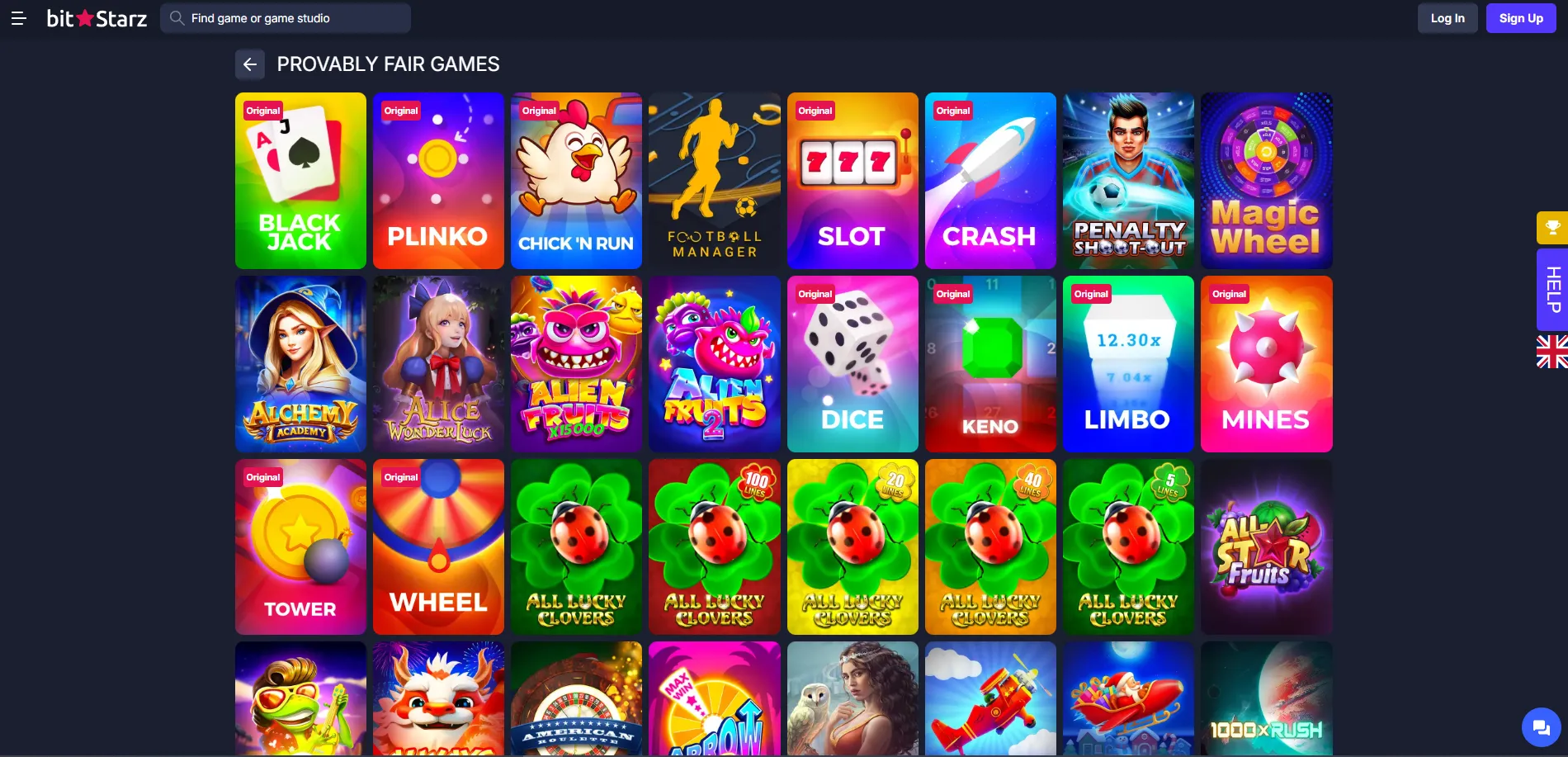
Task: Open the hamburger menu icon
Action: tap(19, 18)
